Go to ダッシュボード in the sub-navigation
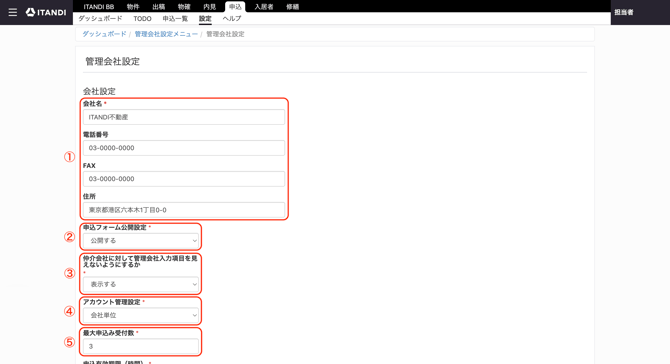The image size is (670, 364). tap(100, 18)
